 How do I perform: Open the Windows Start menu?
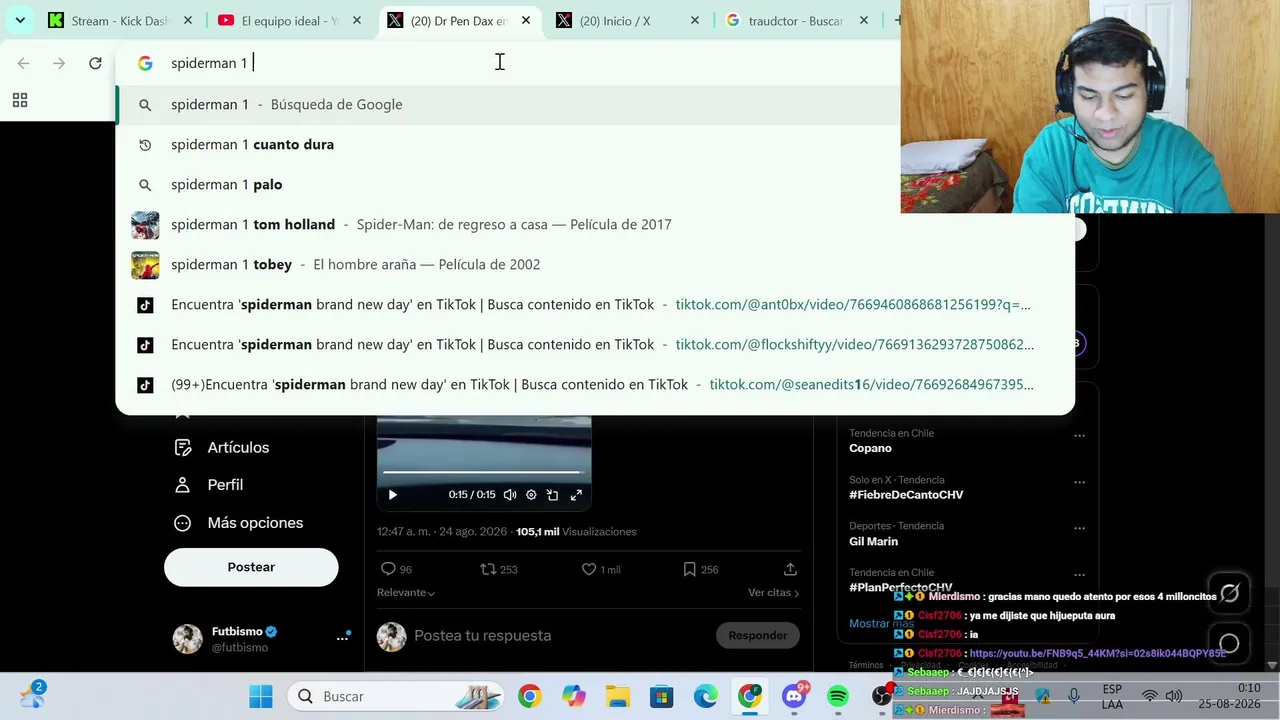pos(261,696)
